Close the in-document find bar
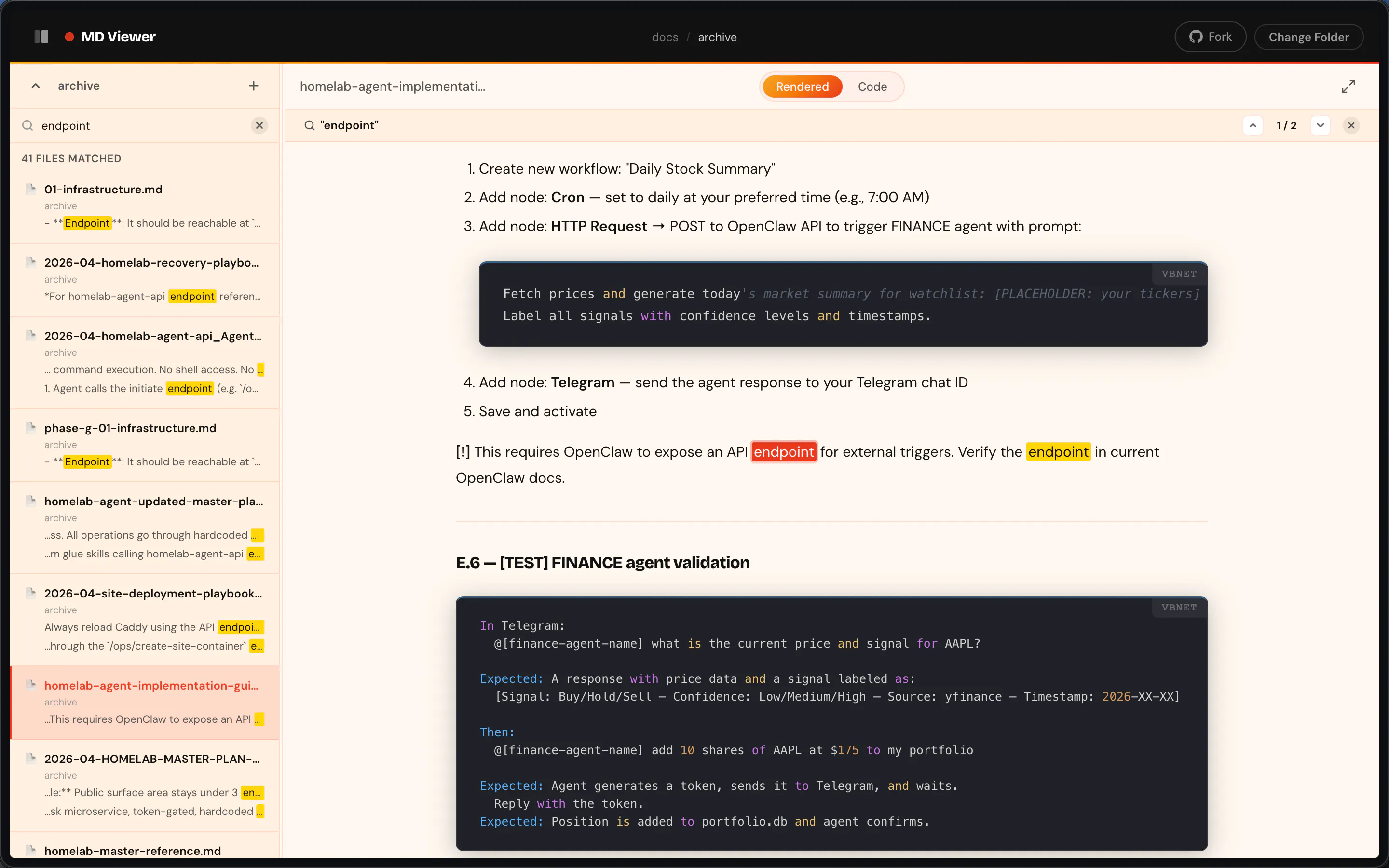Image resolution: width=1389 pixels, height=868 pixels. 1351,125
